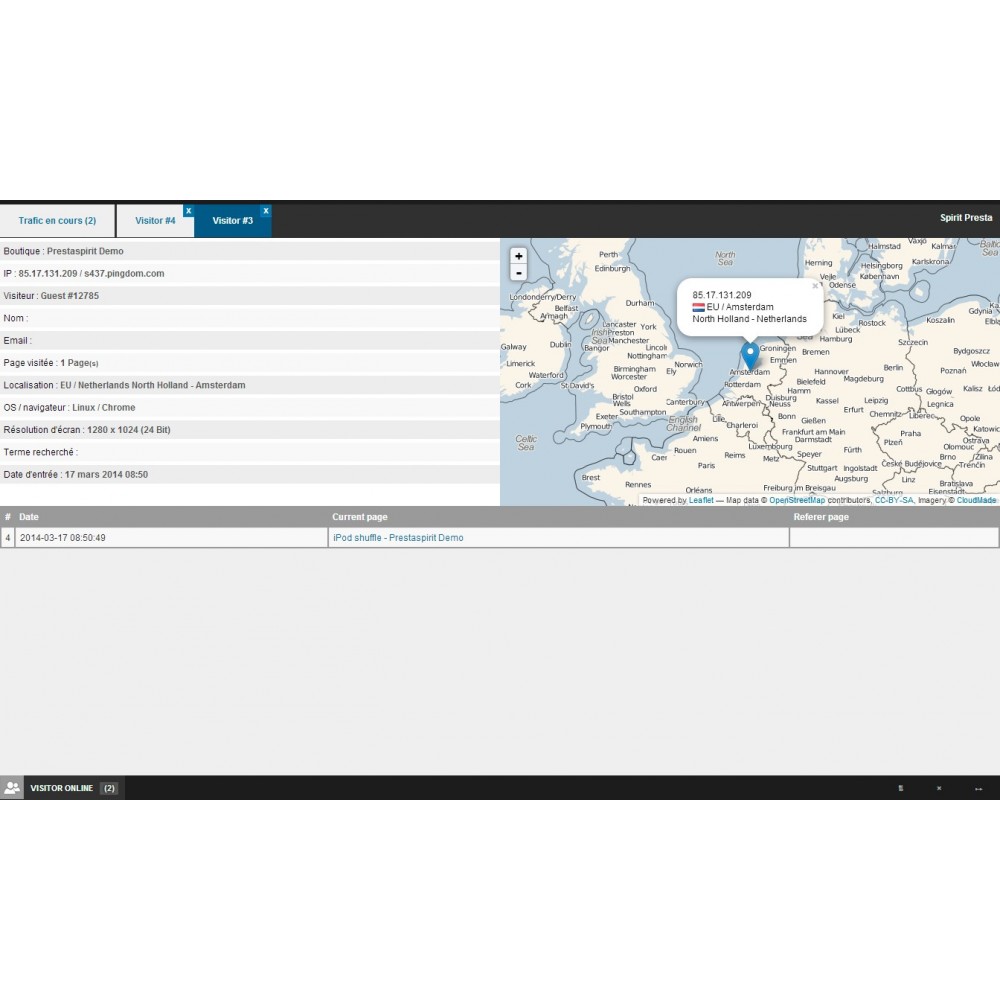Open the iPod shuffle - Prestaspirit Demo link
1000x1000 pixels.
[x=398, y=538]
